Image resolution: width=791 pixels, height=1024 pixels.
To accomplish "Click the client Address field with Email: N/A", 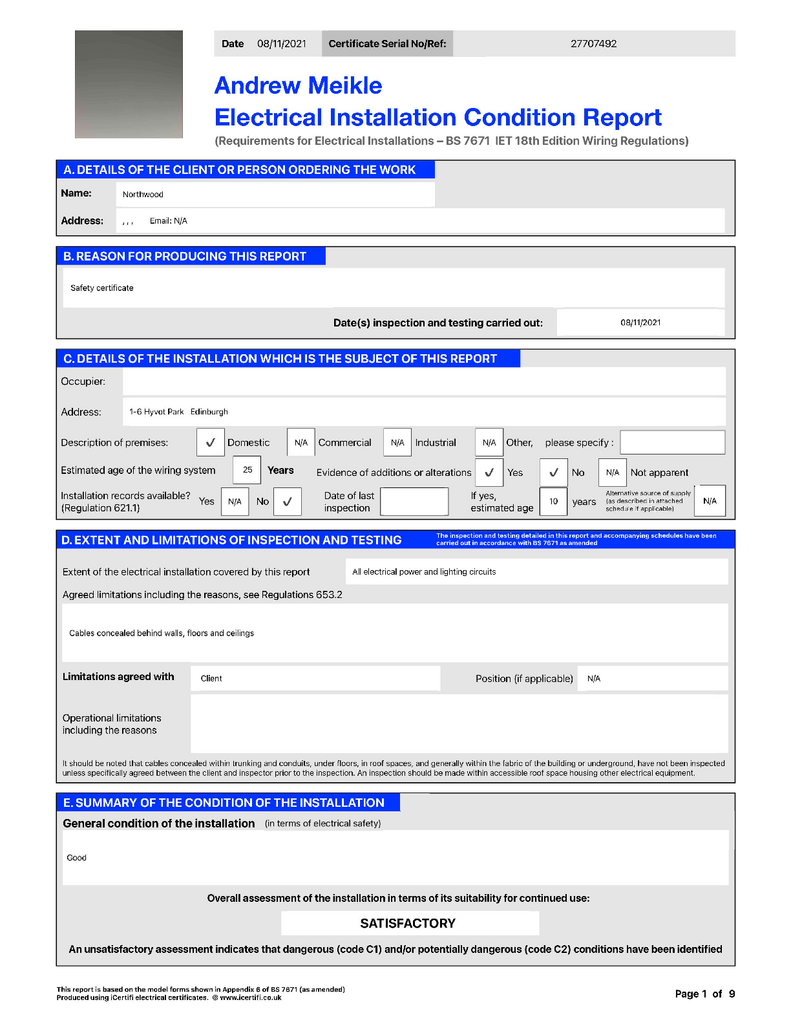I will coord(421,221).
